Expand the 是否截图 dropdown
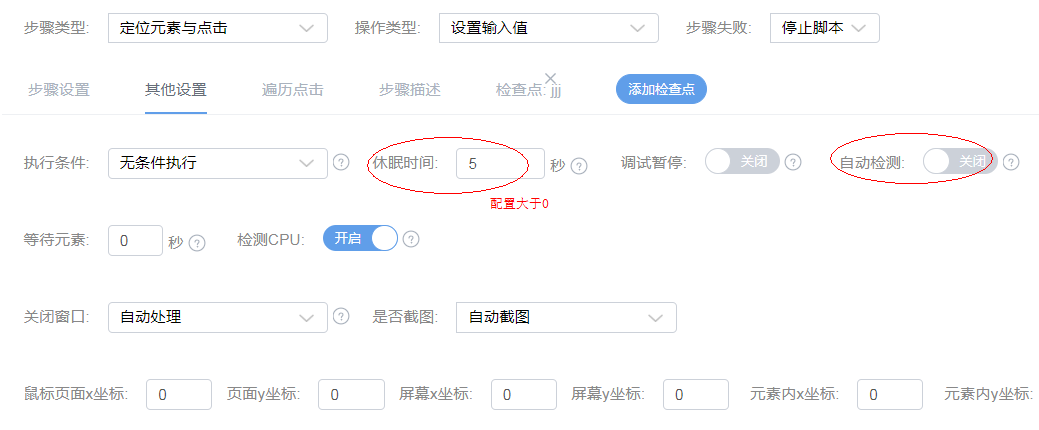 point(565,317)
